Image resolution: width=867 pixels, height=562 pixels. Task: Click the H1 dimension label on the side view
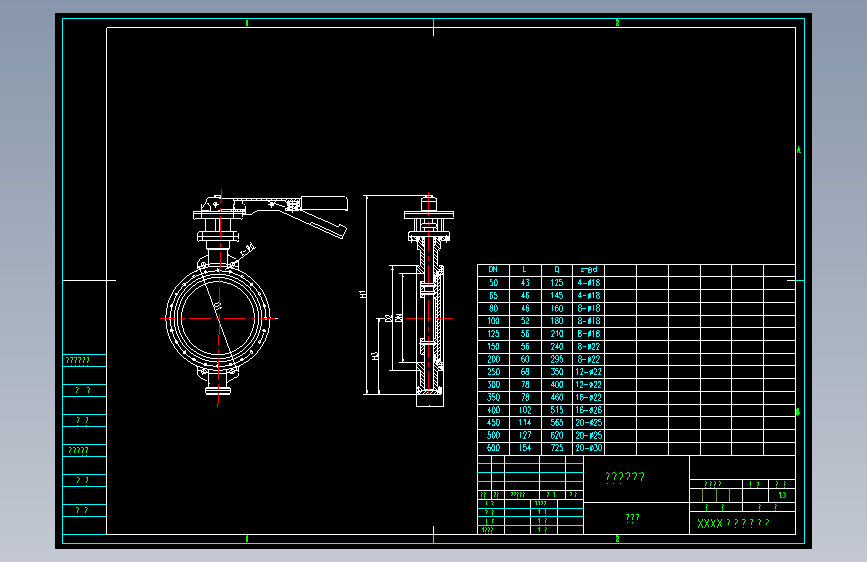(363, 294)
